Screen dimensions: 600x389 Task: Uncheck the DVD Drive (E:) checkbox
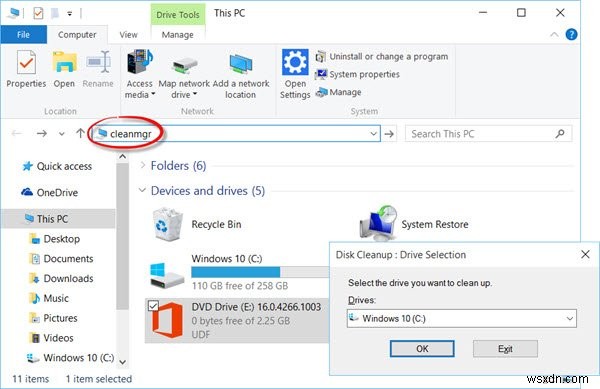153,306
